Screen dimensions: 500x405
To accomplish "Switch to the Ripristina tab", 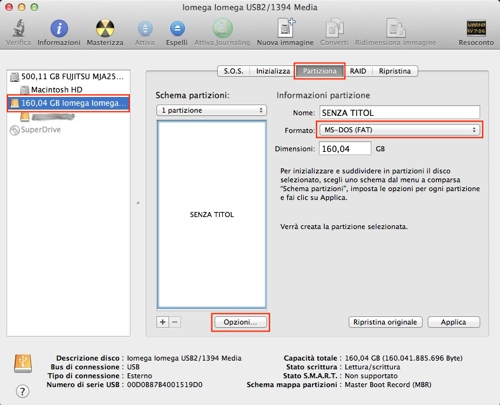I will (395, 71).
